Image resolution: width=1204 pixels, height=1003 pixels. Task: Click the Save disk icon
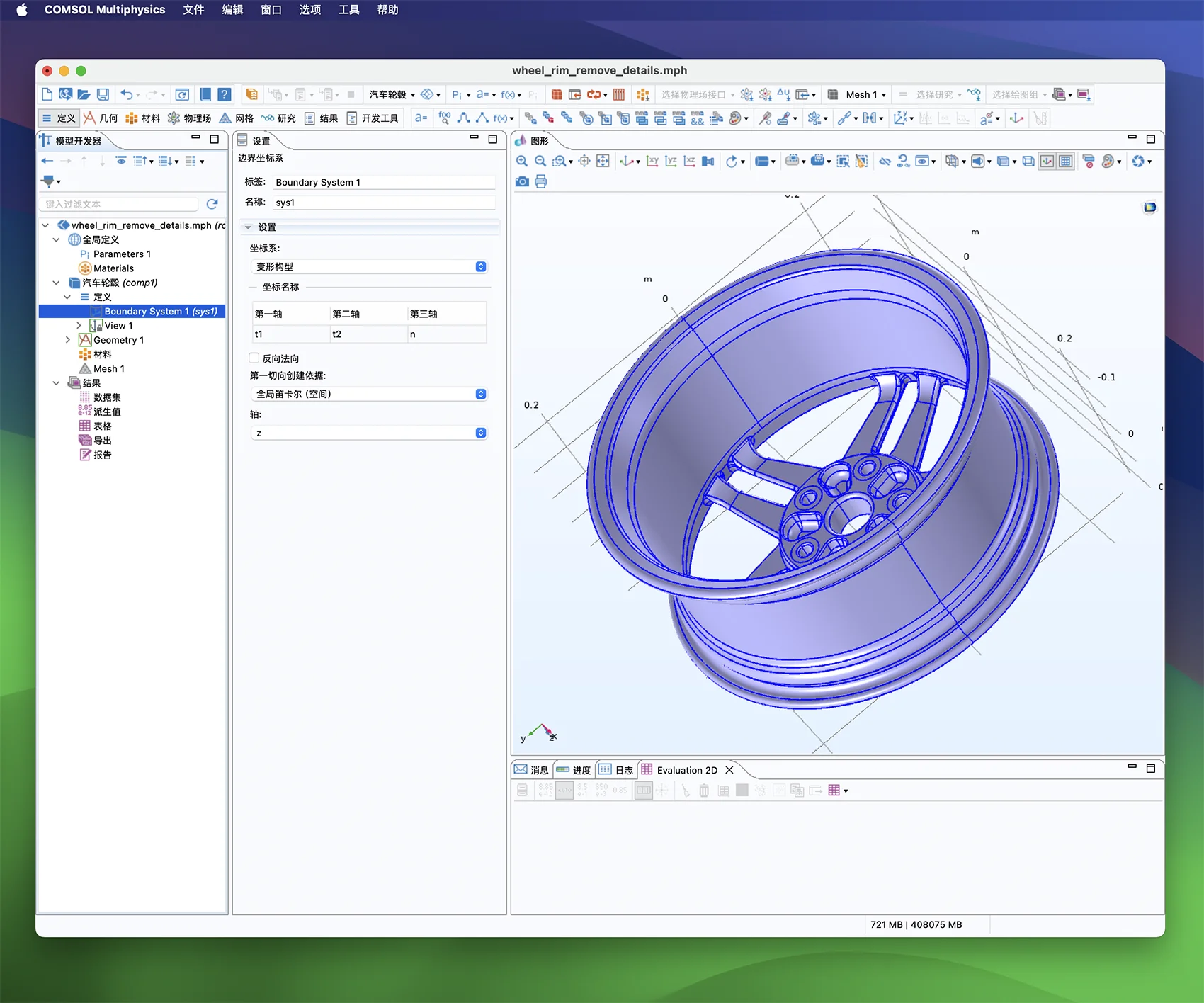103,94
